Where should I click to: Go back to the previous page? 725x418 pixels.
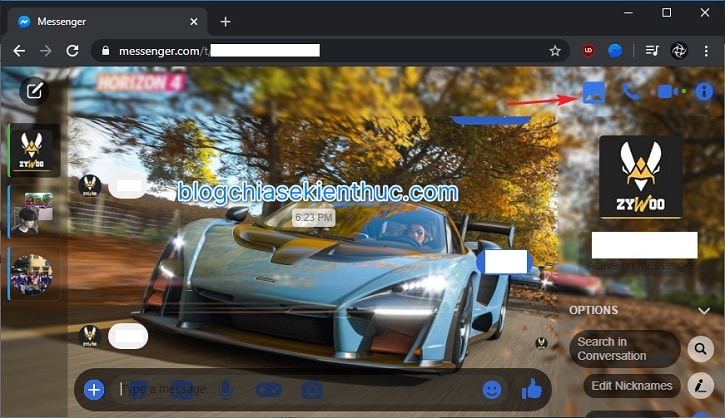(19, 51)
